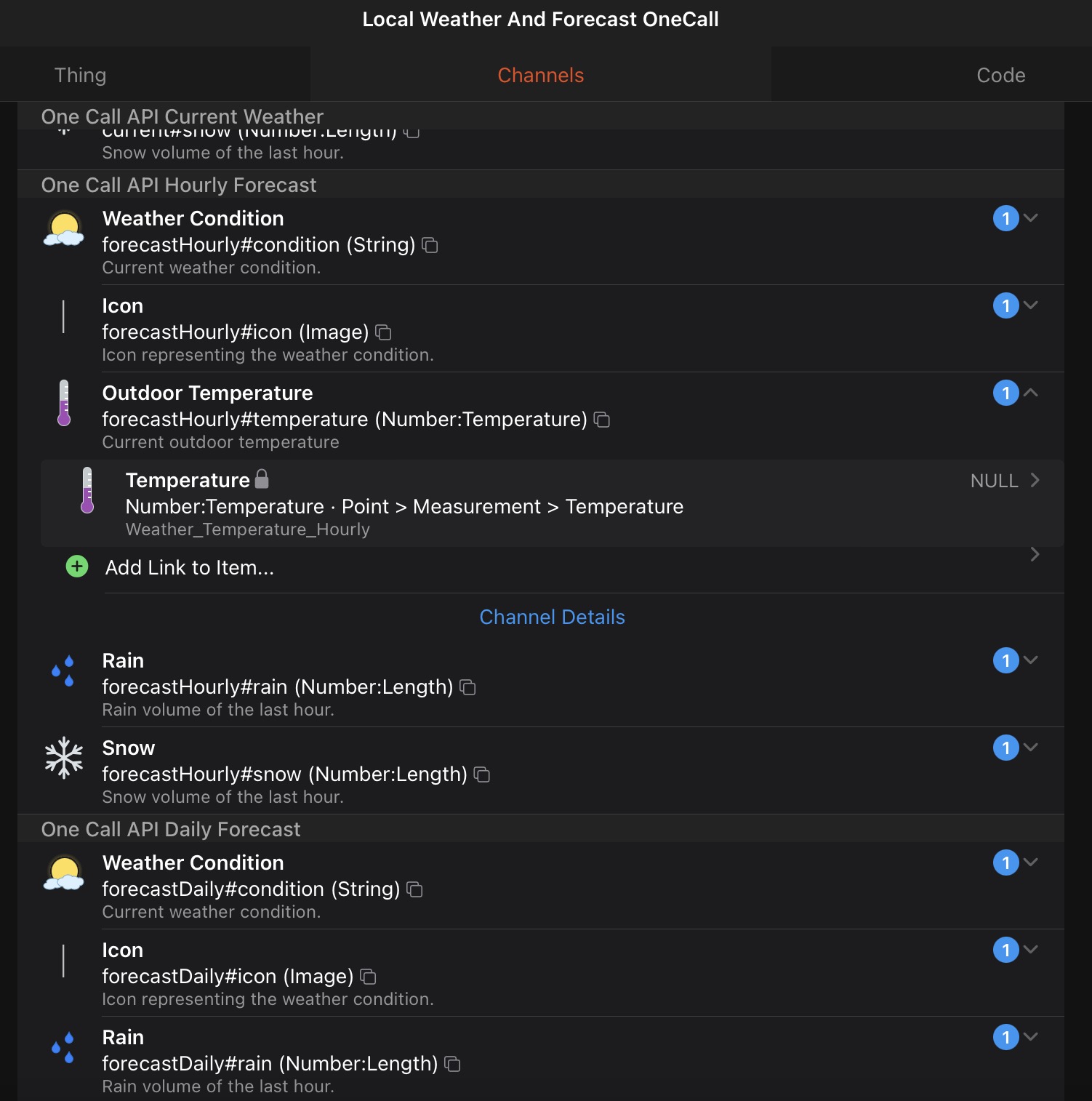This screenshot has height=1101, width=1092.
Task: Copy the forecastHourly#icon channel ID
Action: point(383,332)
